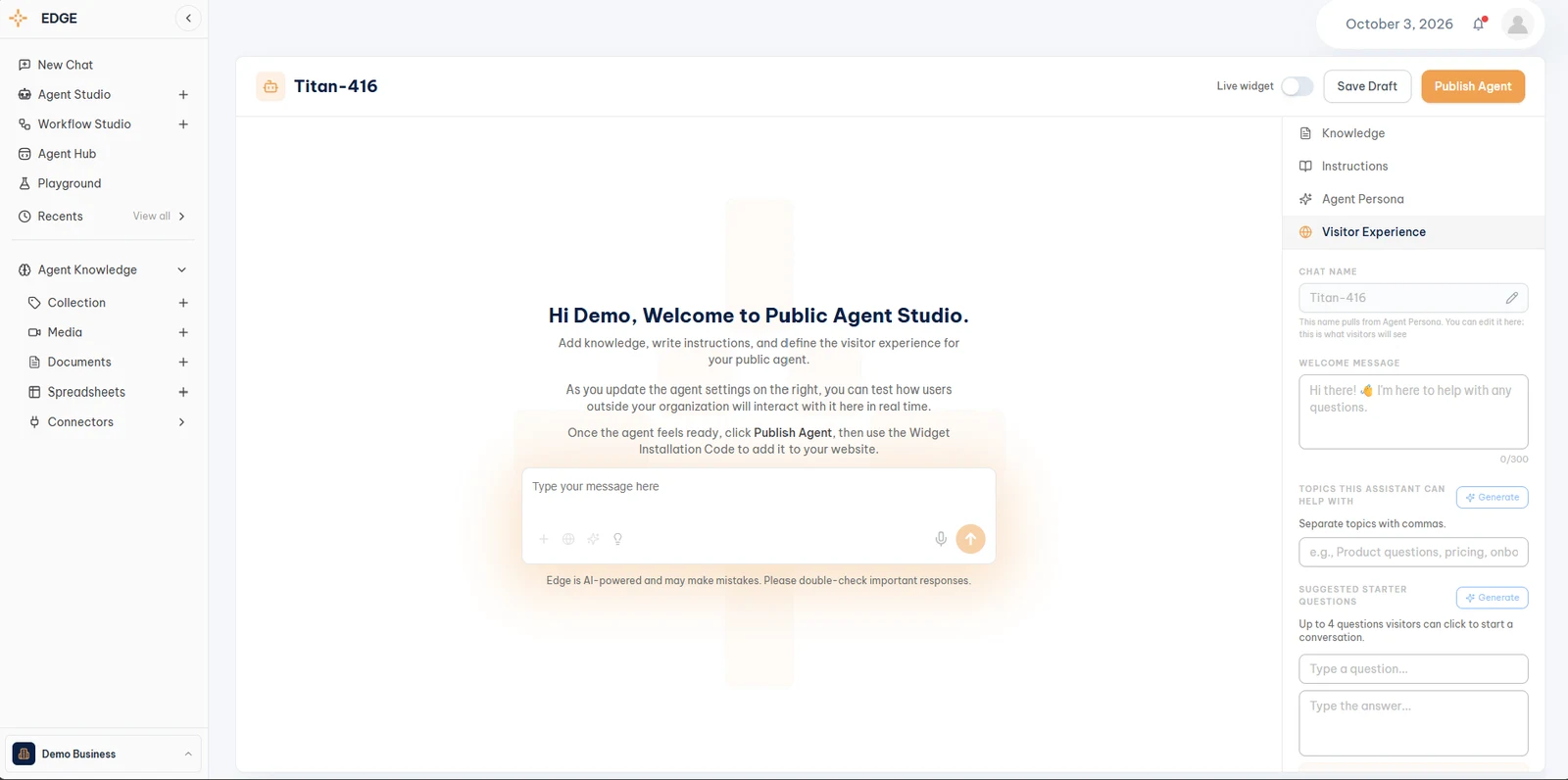Image resolution: width=1568 pixels, height=780 pixels.
Task: Open the user profile avatar
Action: (x=1517, y=24)
